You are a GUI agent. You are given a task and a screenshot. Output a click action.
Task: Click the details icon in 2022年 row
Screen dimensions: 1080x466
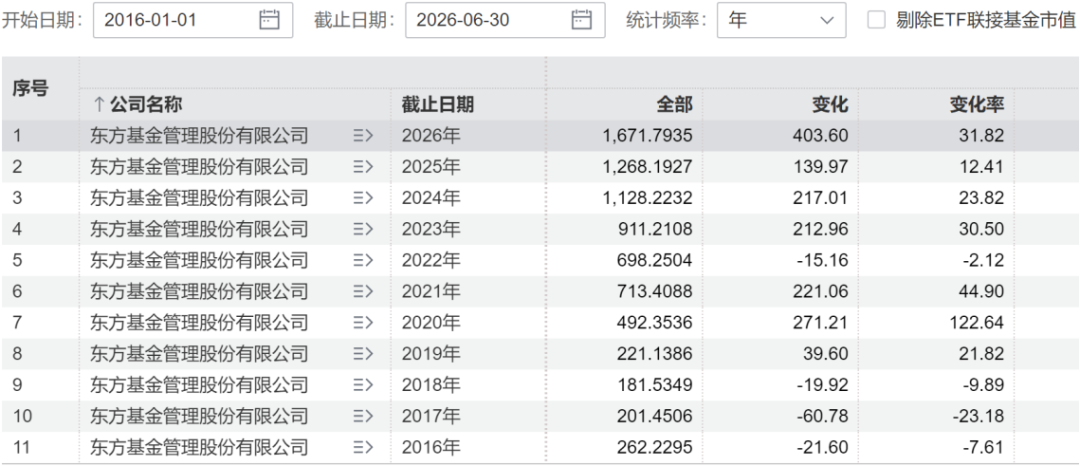pos(362,261)
